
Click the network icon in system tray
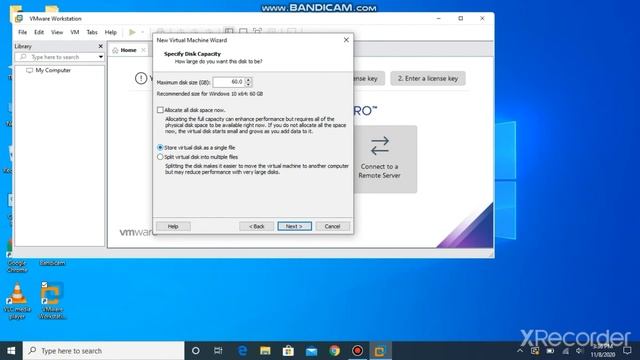[565, 351]
